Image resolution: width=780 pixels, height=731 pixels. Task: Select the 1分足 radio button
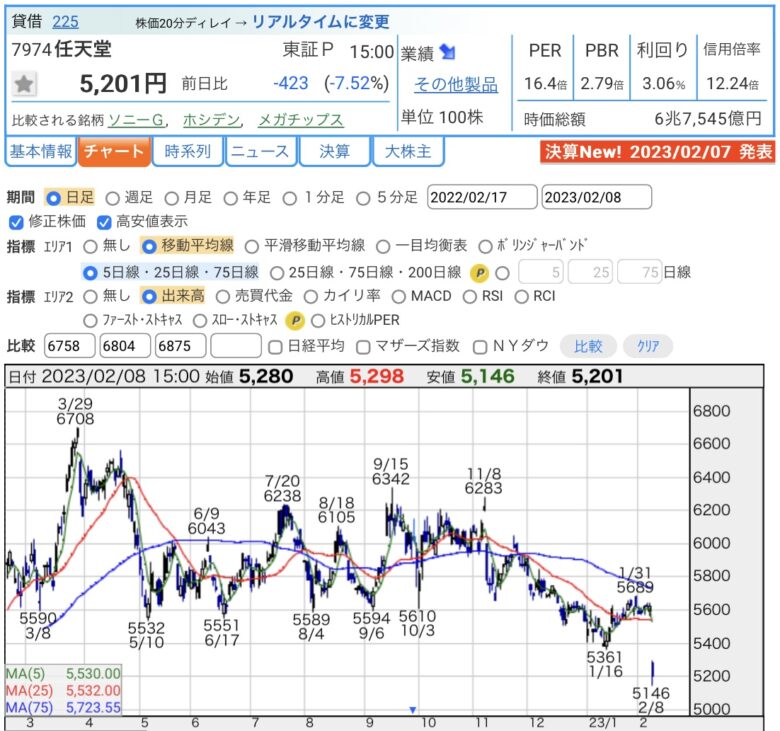290,198
